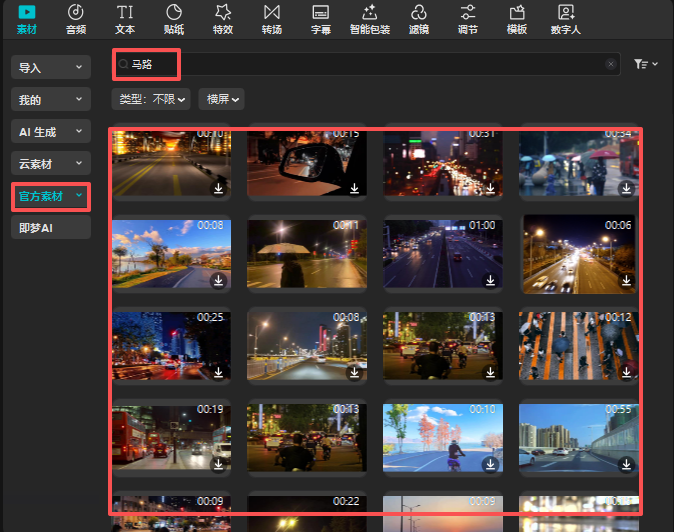Open the 文本 text tab
This screenshot has width=674, height=532.
(x=125, y=19)
